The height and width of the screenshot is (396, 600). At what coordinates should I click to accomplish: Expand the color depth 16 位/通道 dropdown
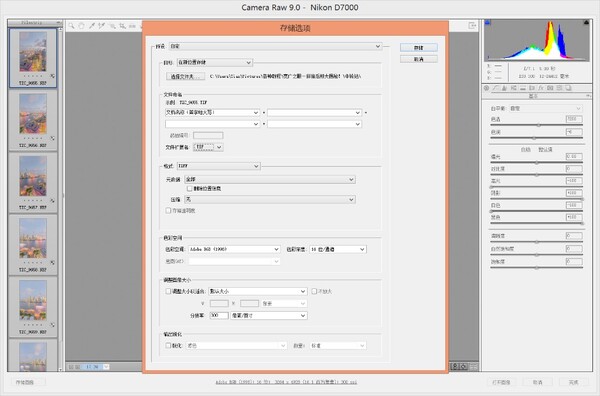coord(338,249)
